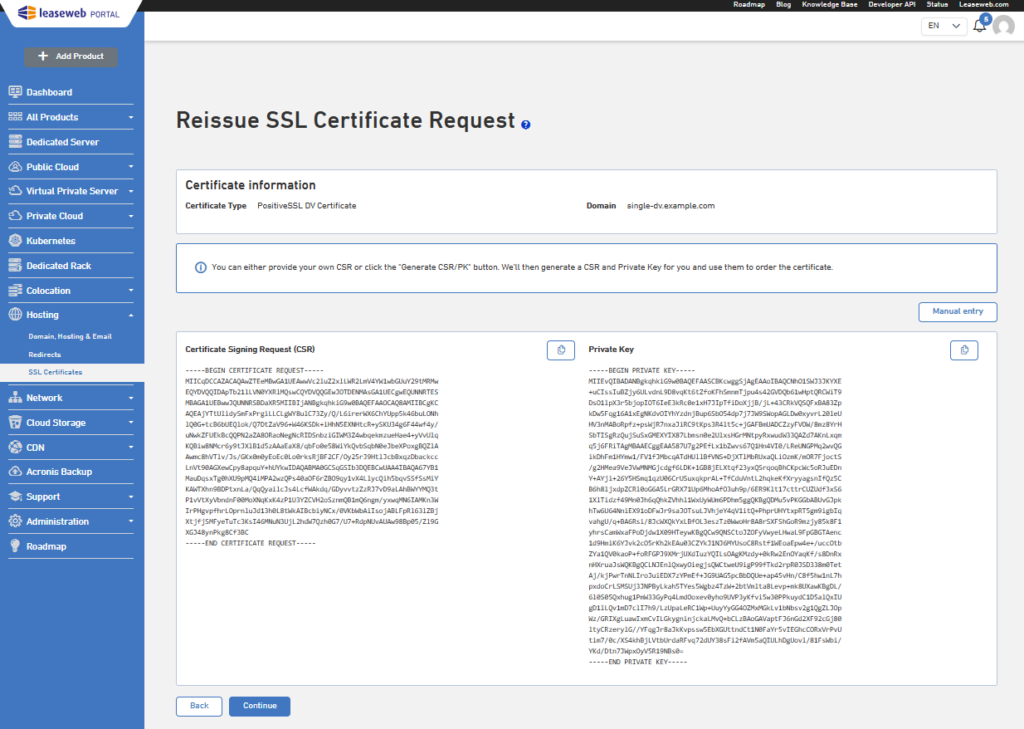Expand the Network menu

(x=71, y=398)
